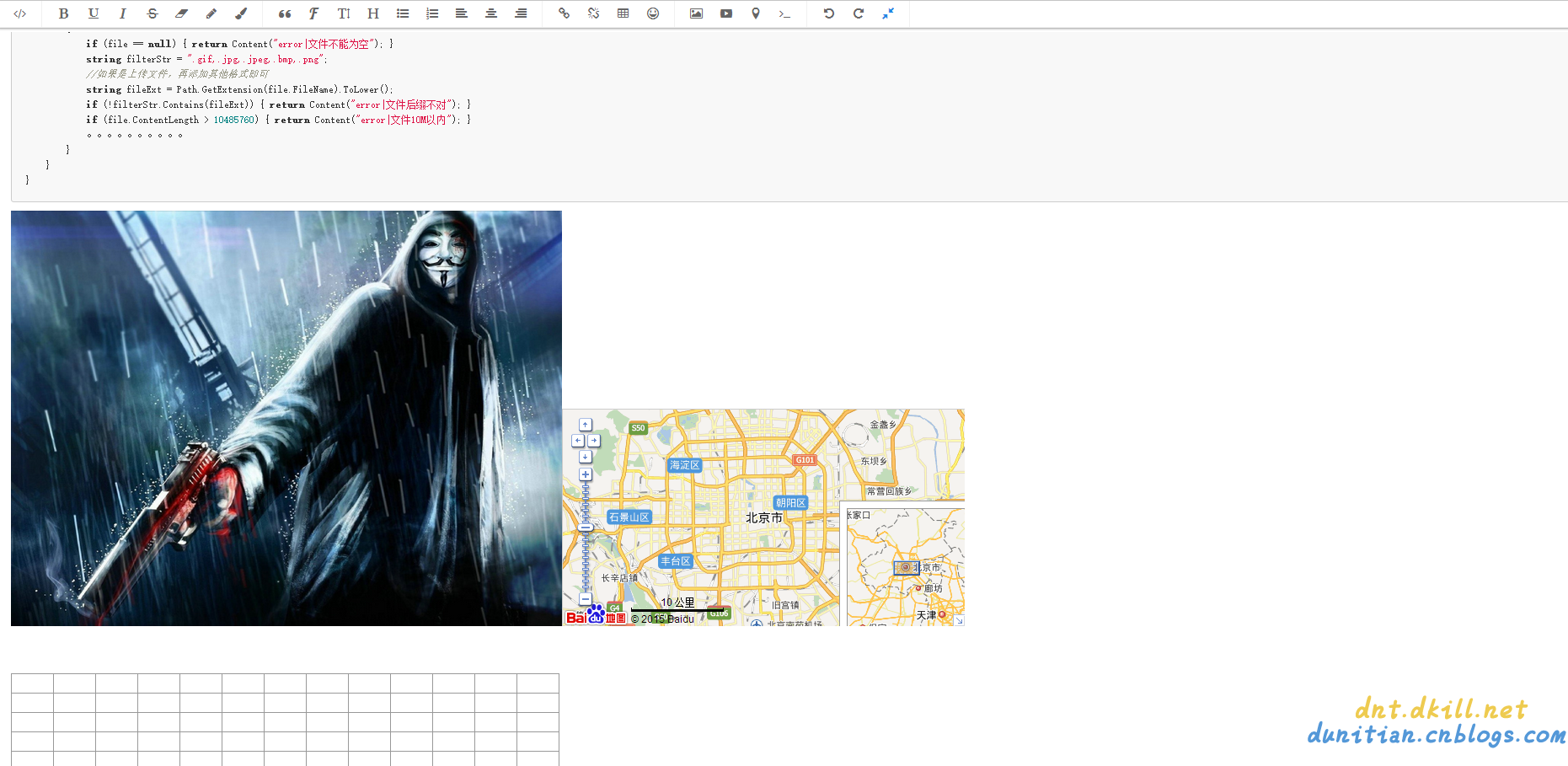Exit fullscreen editor mode
The width and height of the screenshot is (1568, 766).
point(888,13)
